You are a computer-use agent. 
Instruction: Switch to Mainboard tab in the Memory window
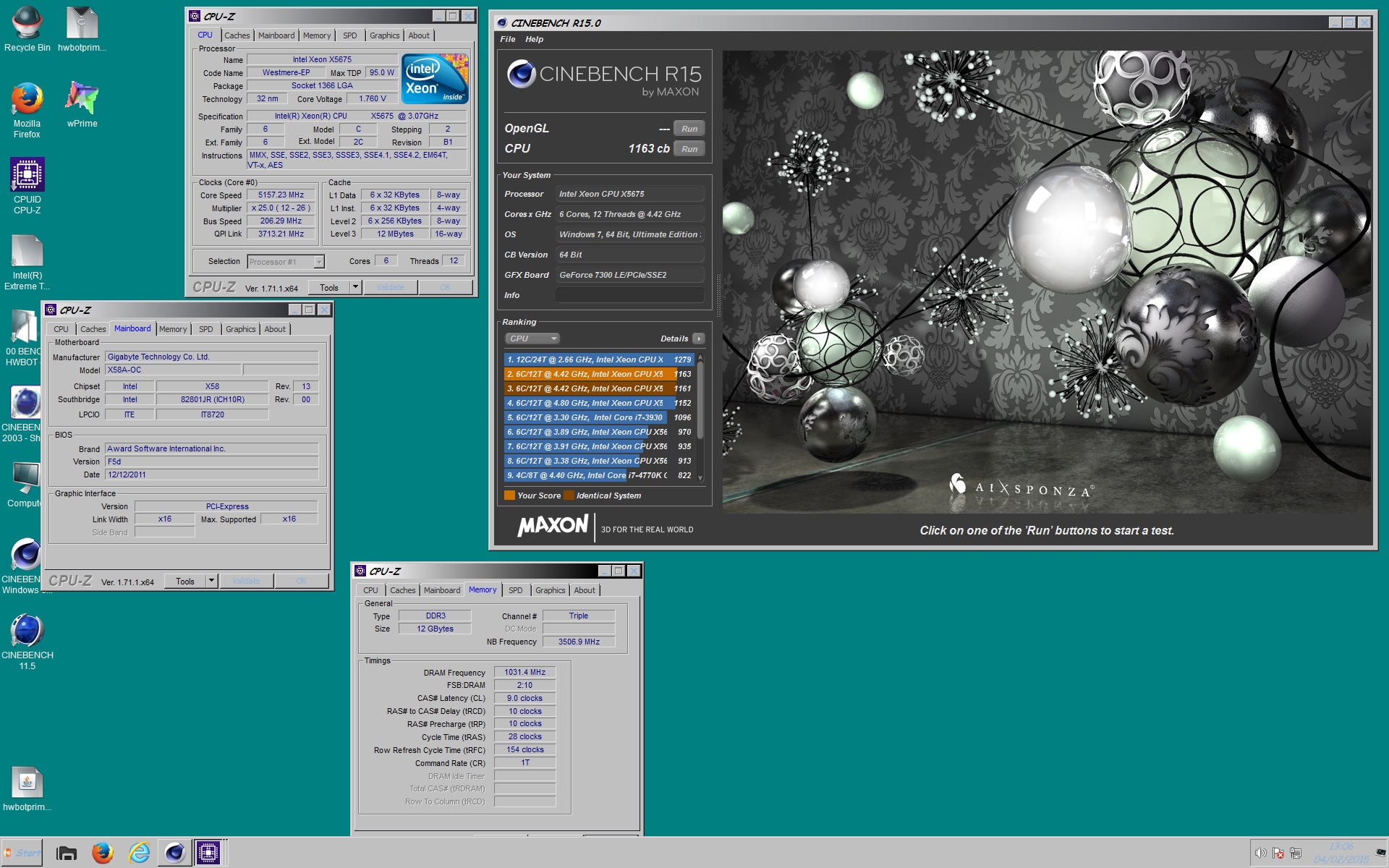click(x=442, y=590)
